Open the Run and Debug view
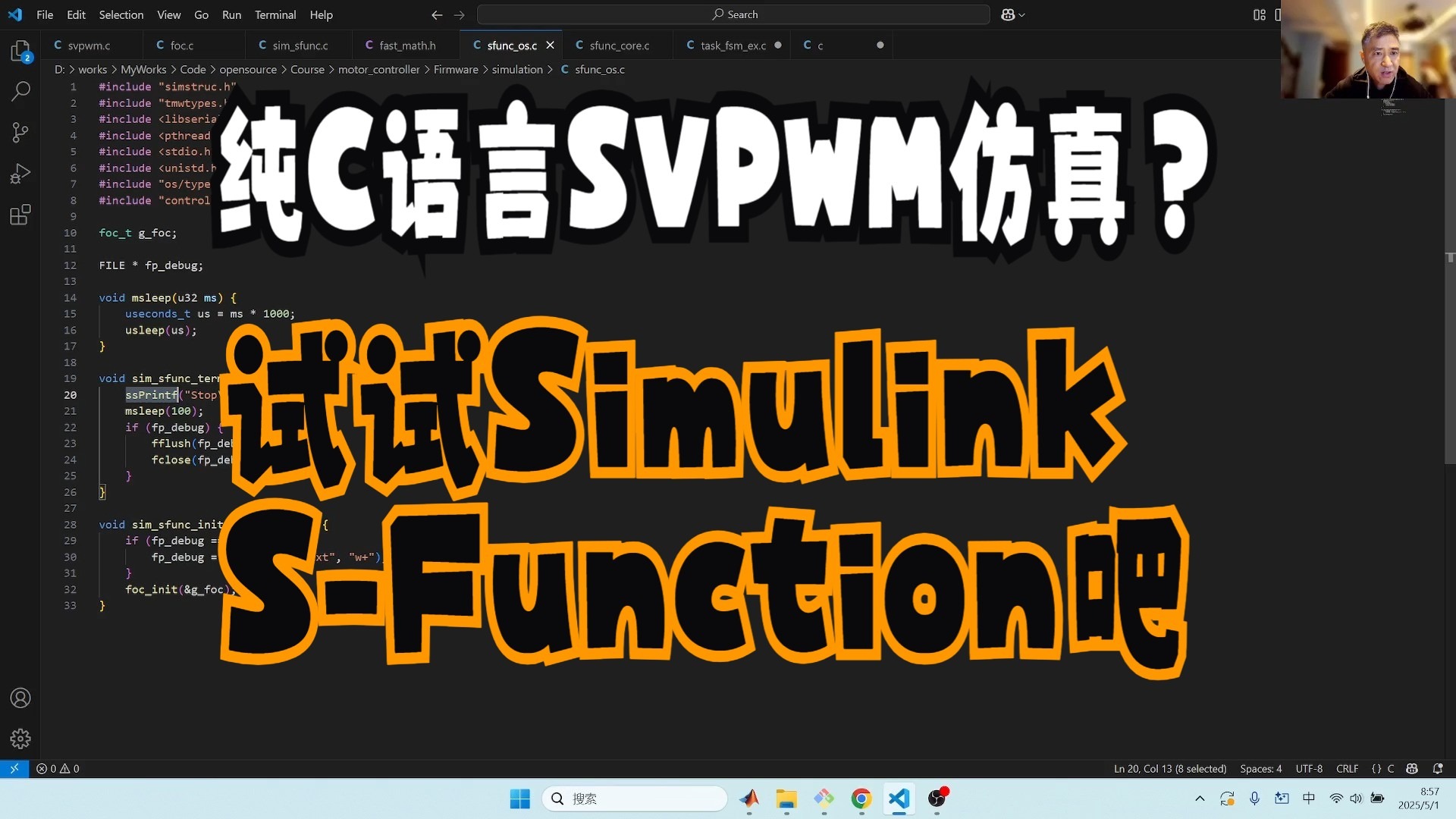The width and height of the screenshot is (1456, 819). click(20, 174)
